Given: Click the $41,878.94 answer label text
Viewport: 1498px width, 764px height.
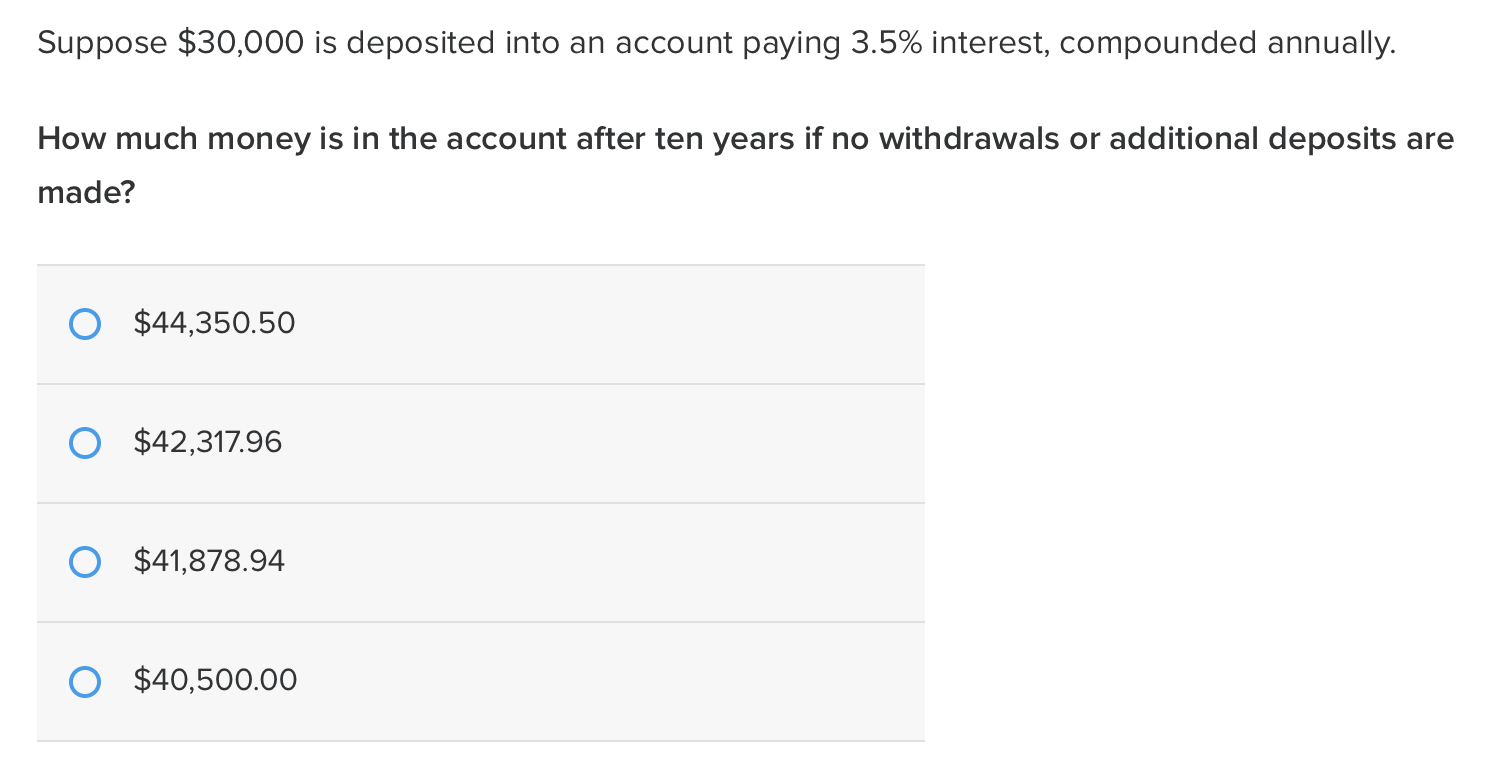Looking at the screenshot, I should [x=209, y=562].
